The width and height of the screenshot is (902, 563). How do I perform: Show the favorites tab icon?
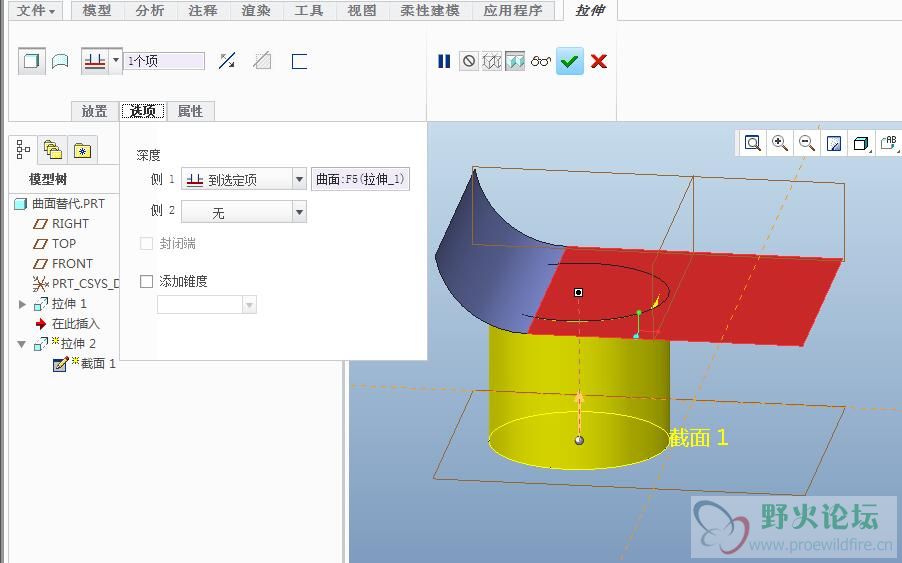[82, 150]
